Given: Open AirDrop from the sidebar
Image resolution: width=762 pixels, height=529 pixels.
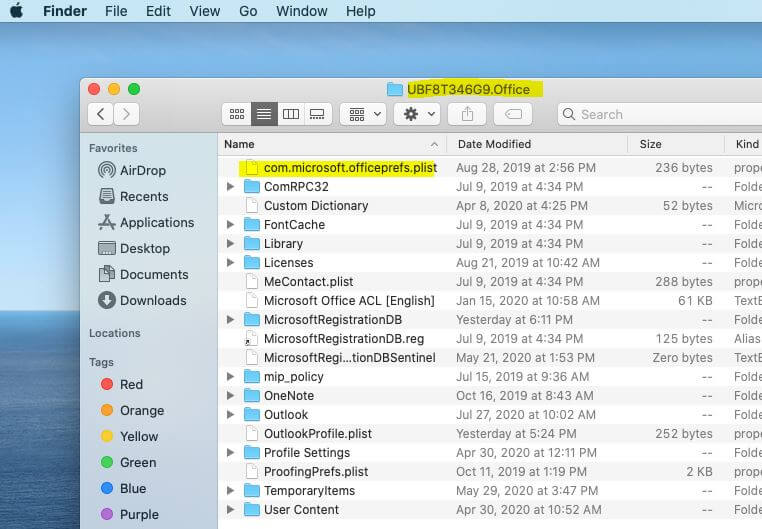Looking at the screenshot, I should (x=142, y=170).
